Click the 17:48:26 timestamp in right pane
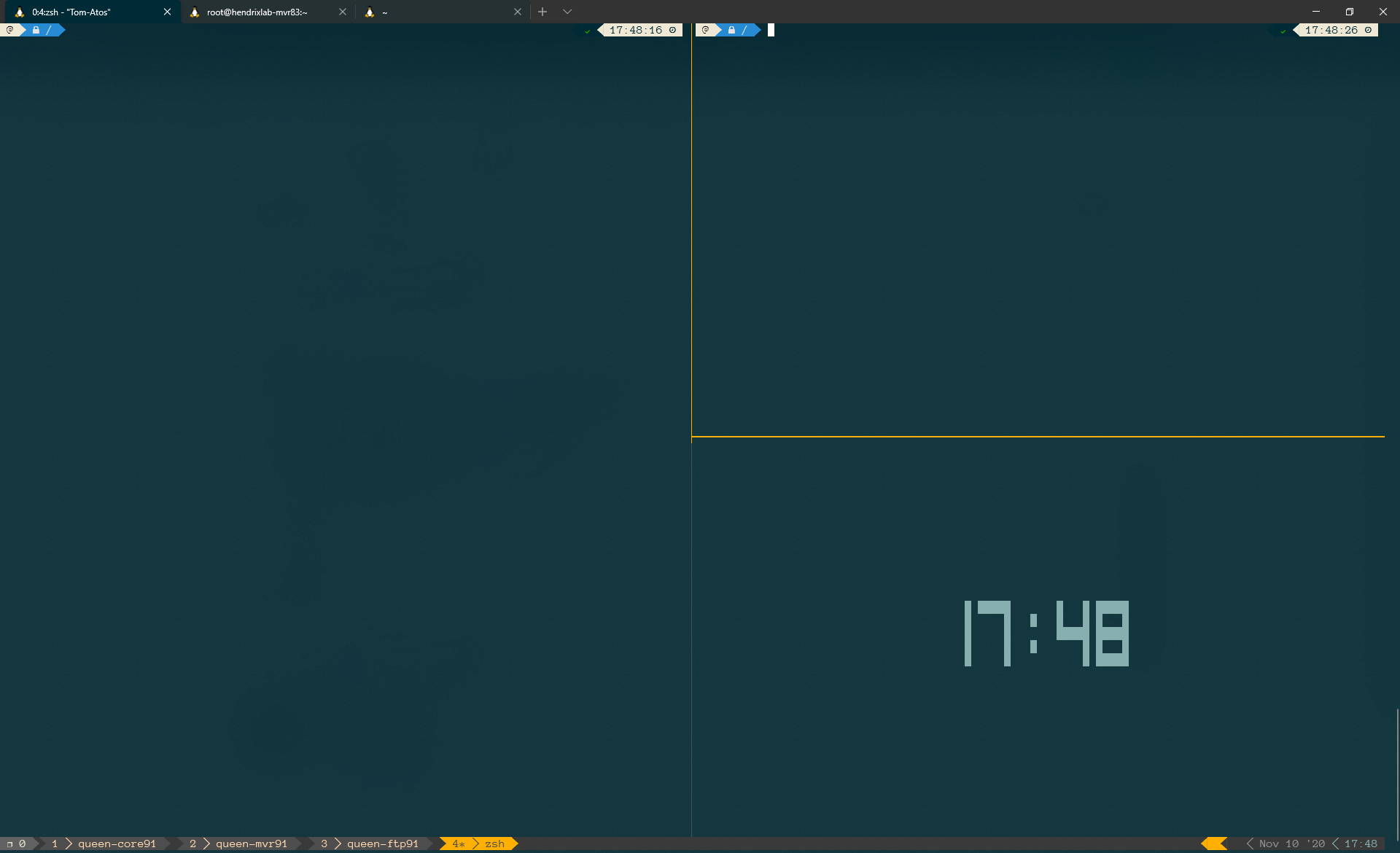The height and width of the screenshot is (853, 1400). pyautogui.click(x=1331, y=30)
